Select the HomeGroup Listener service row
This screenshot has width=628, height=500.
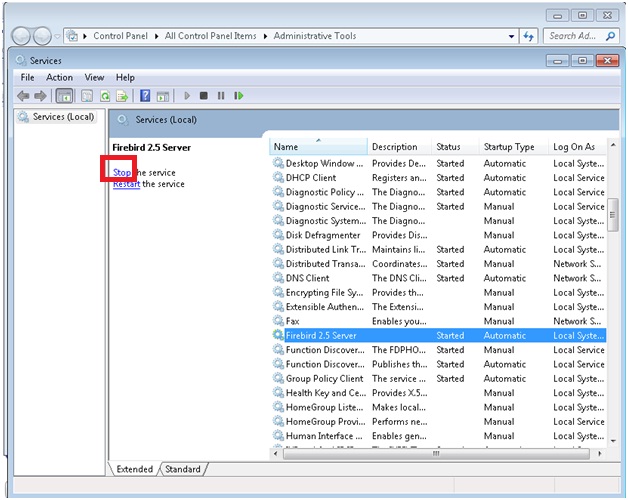coord(439,407)
